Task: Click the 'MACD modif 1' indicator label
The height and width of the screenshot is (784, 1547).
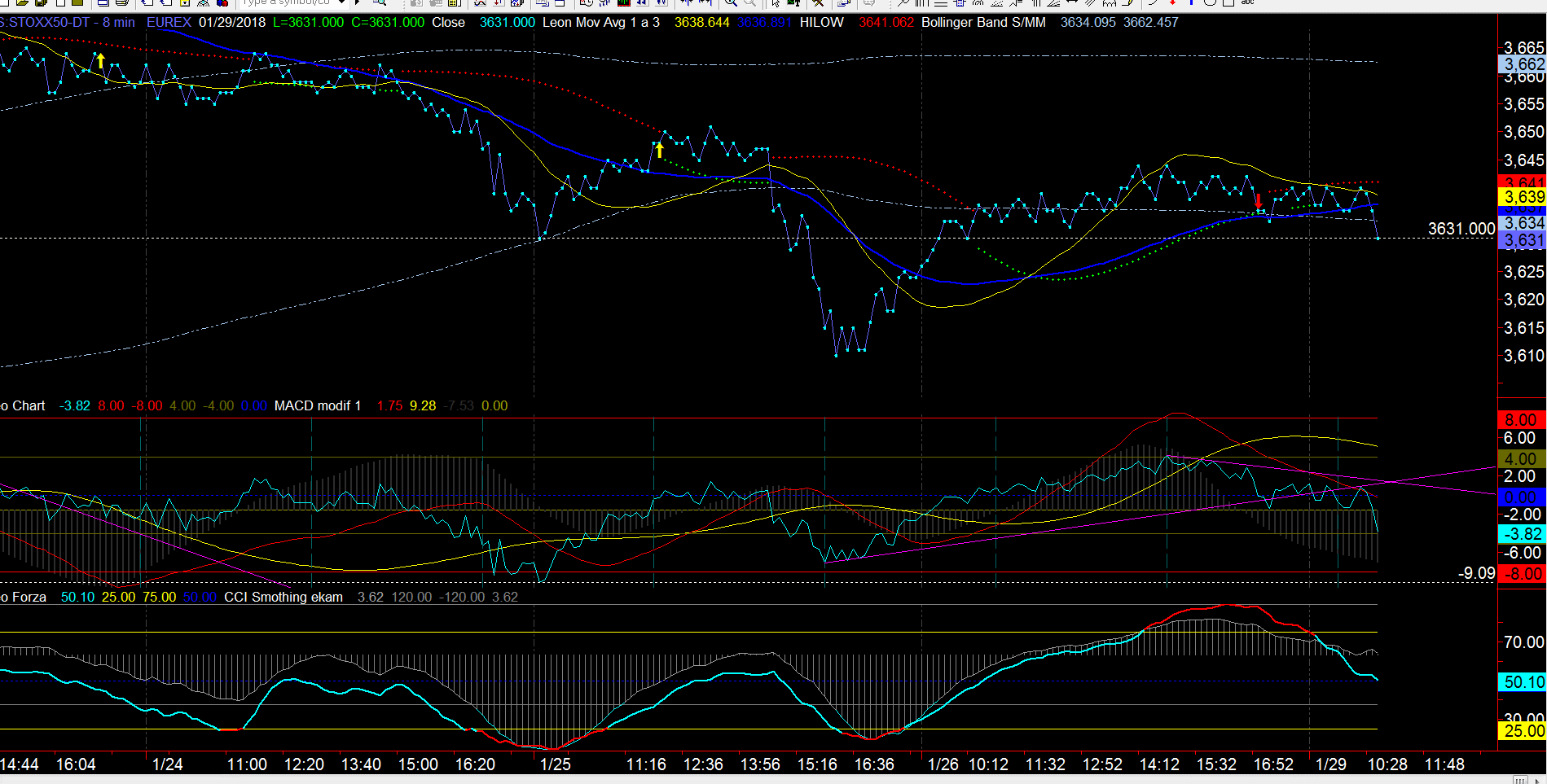Action: [x=318, y=405]
